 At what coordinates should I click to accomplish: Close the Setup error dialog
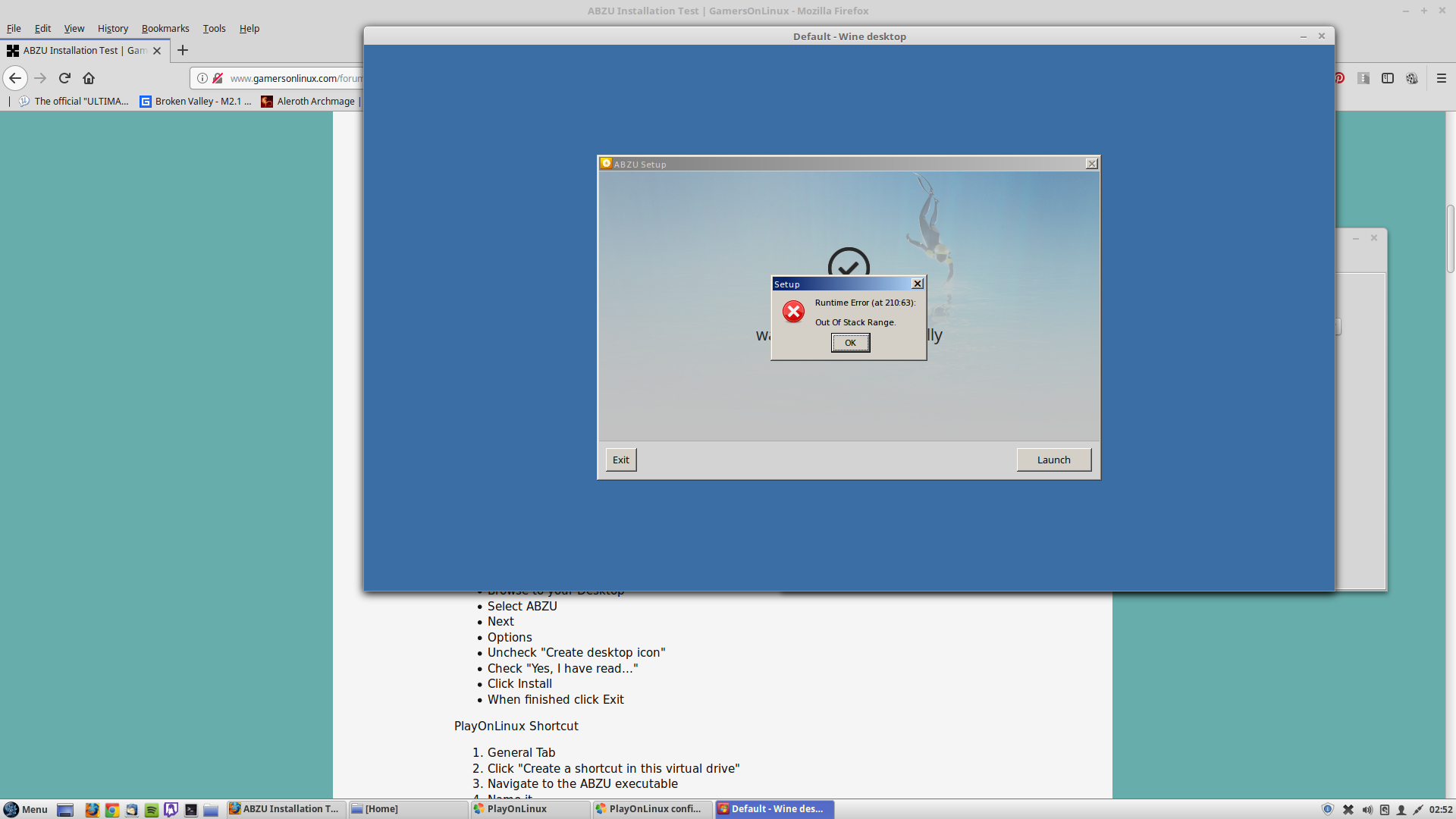click(917, 284)
